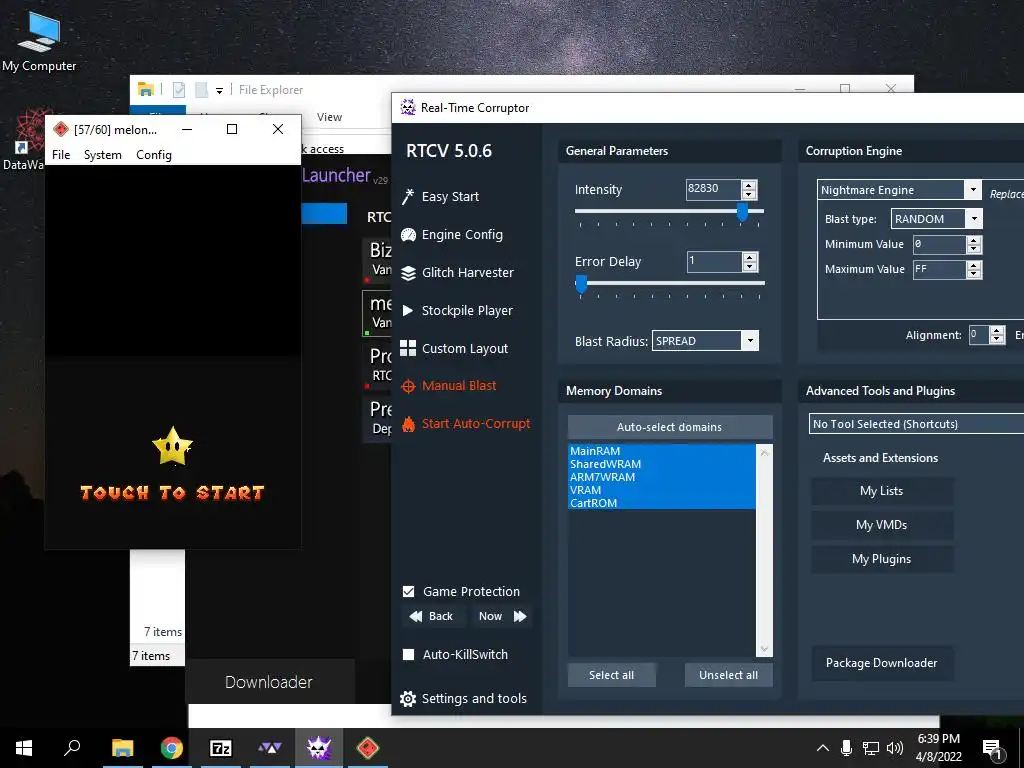Click Intensity value input field
The width and height of the screenshot is (1024, 768).
(x=713, y=189)
